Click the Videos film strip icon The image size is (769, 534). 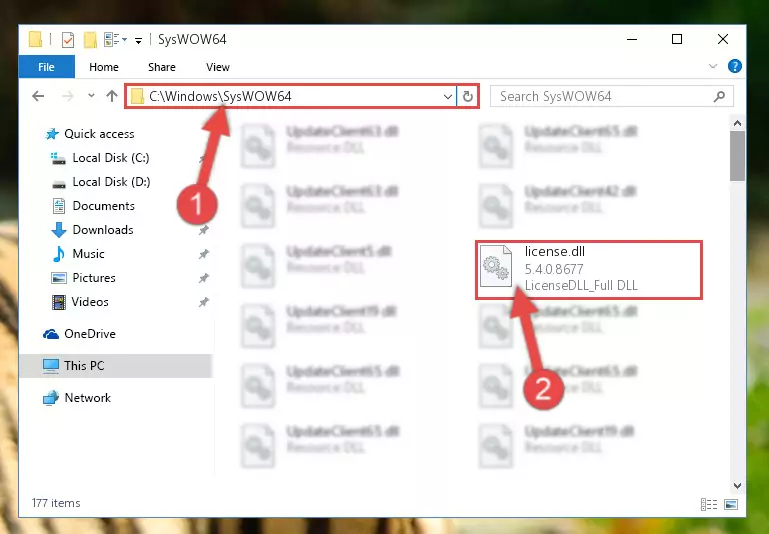(58, 302)
